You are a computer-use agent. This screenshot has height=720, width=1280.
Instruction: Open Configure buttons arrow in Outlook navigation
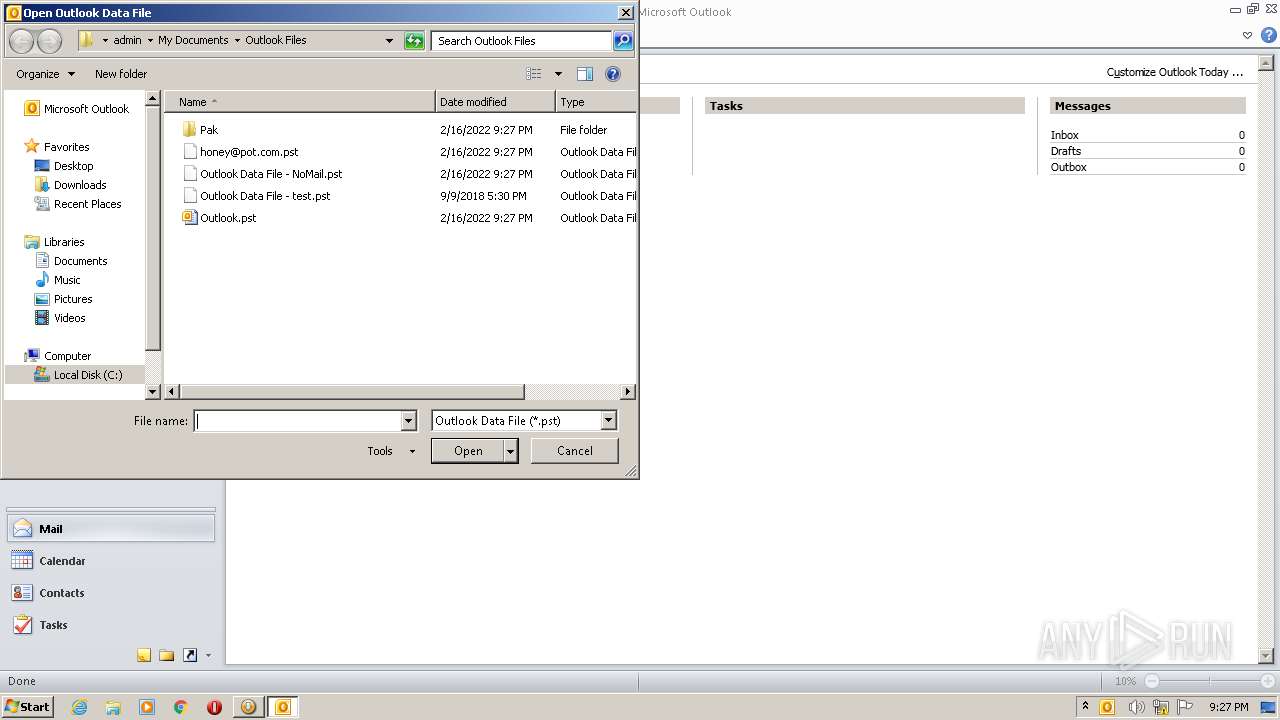[x=208, y=656]
